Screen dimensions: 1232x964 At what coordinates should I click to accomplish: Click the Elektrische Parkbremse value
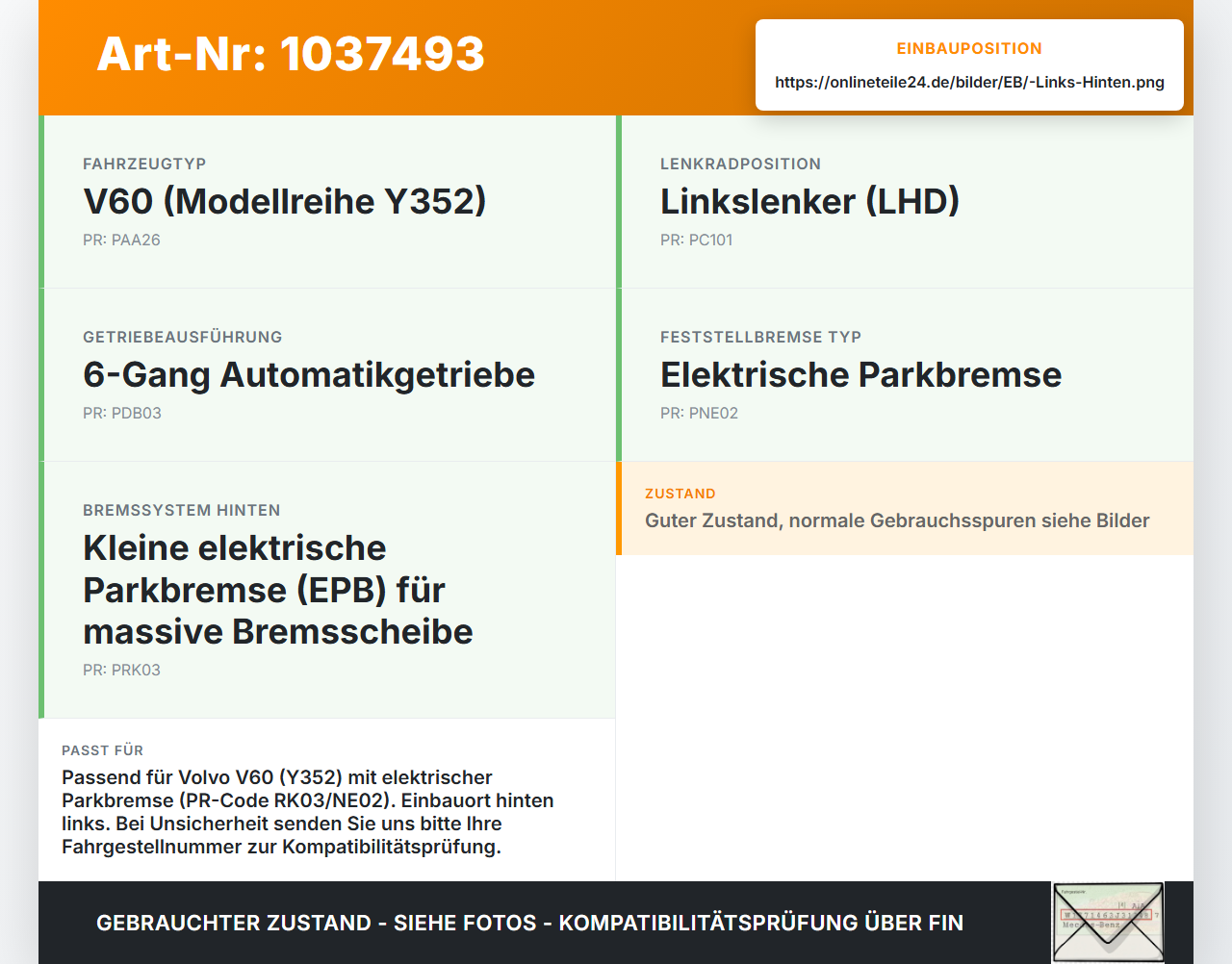[860, 374]
